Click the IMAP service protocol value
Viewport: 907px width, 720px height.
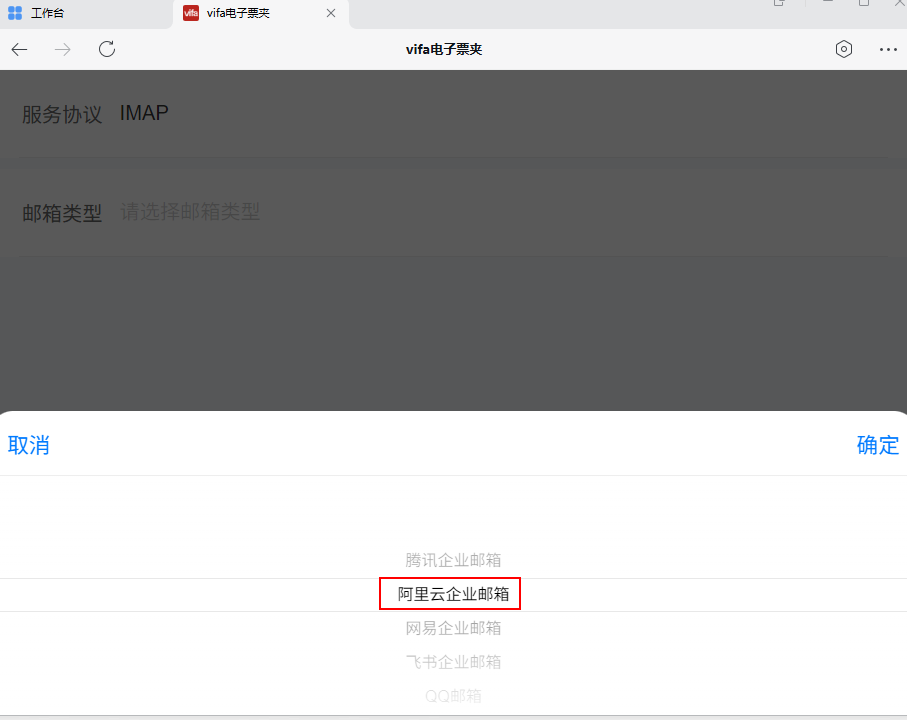point(144,113)
